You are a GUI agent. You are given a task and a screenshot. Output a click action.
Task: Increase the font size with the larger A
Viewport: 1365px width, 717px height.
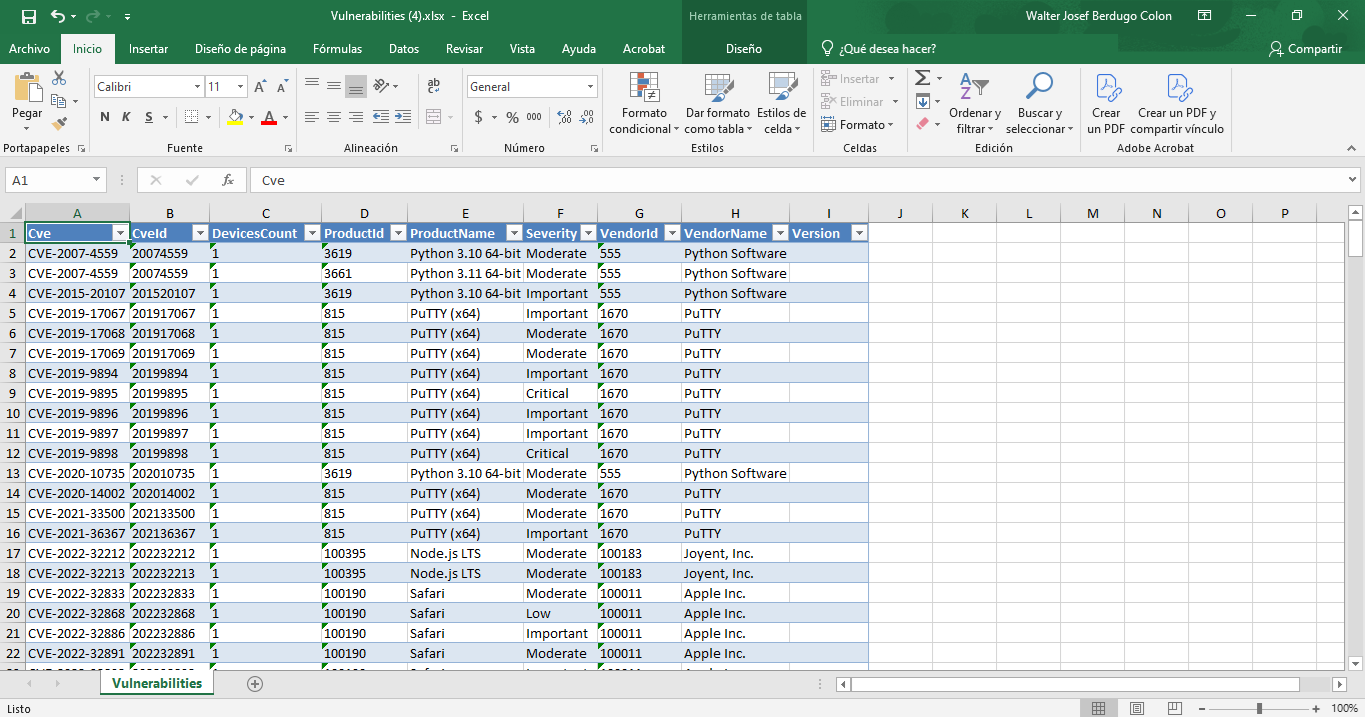pyautogui.click(x=260, y=87)
